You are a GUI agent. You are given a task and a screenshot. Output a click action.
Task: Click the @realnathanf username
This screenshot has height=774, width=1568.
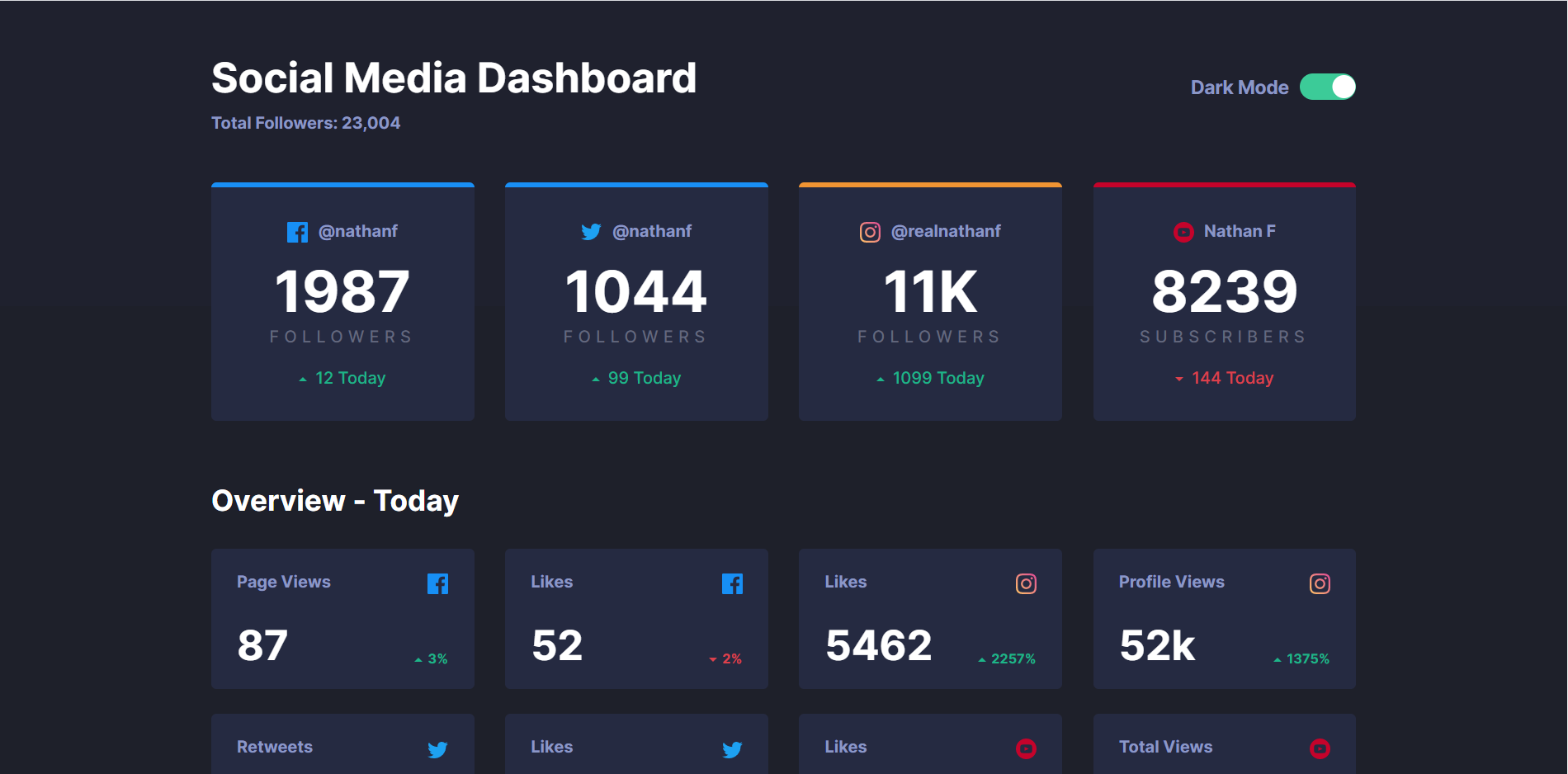[x=946, y=231]
